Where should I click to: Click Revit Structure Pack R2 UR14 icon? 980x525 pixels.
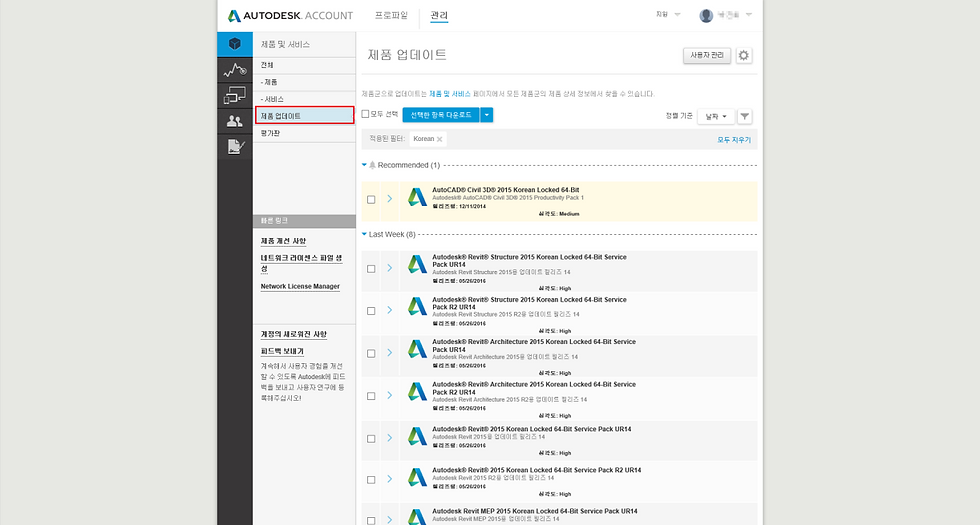[418, 307]
